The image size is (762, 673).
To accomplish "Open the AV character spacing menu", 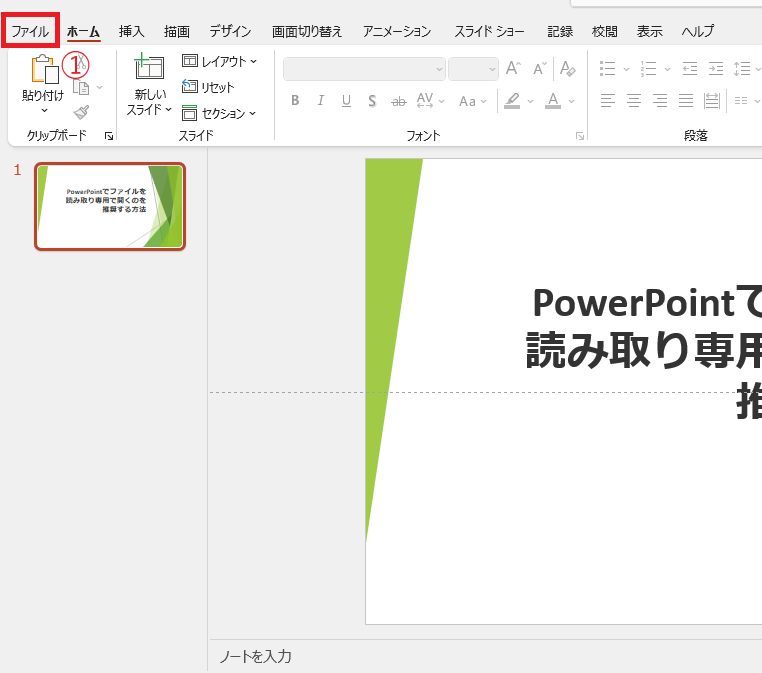I will pos(430,101).
